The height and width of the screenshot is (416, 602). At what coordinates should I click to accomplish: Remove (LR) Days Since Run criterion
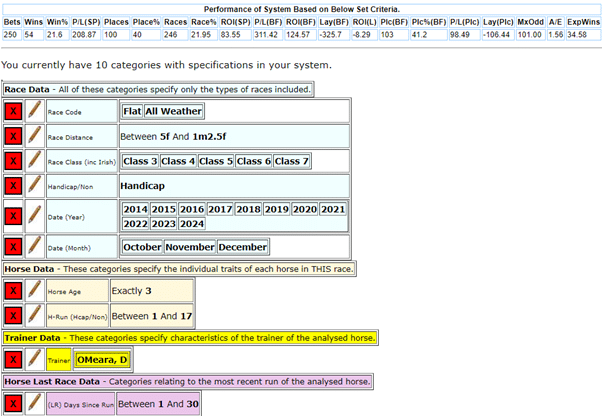point(13,404)
